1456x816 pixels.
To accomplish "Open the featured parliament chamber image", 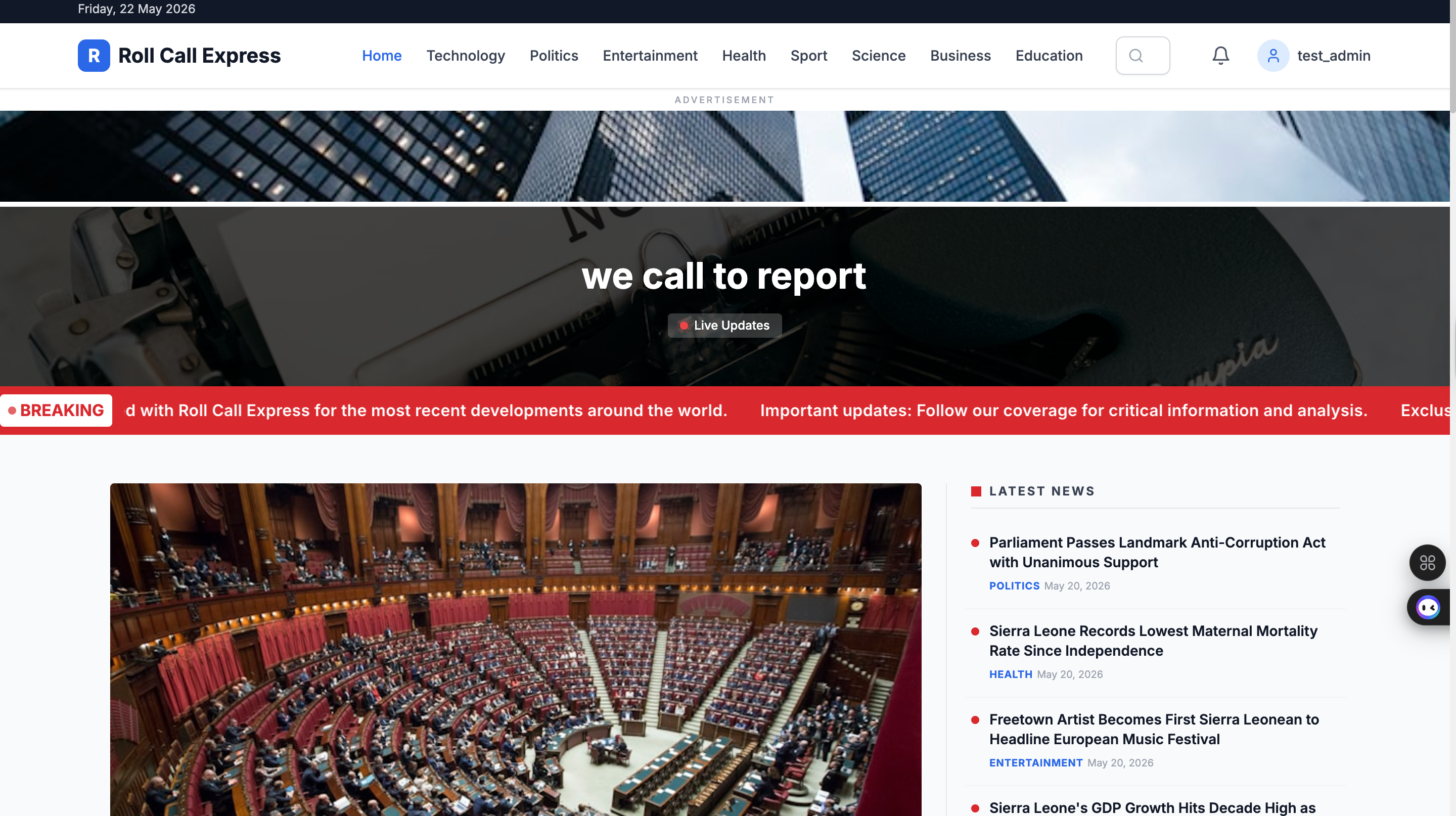I will 516,649.
